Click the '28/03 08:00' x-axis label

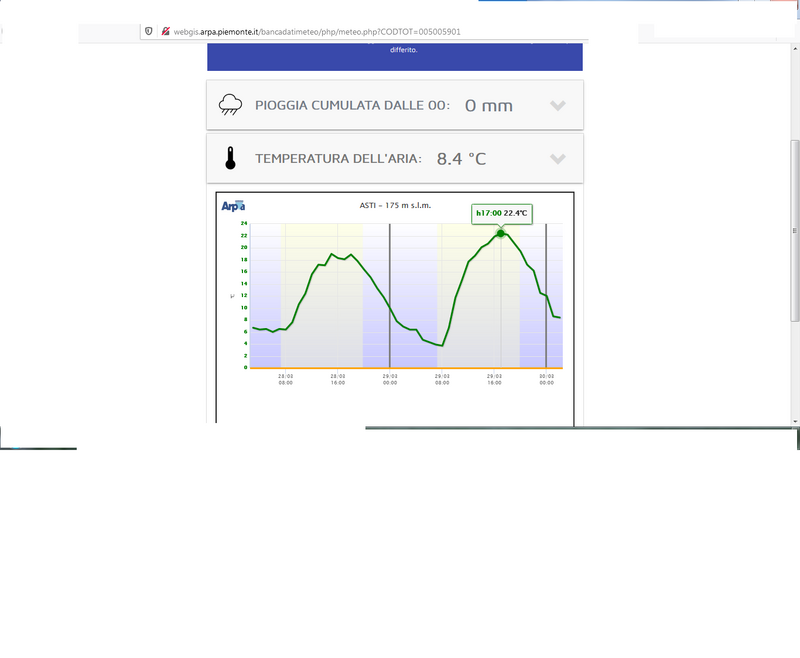click(286, 379)
